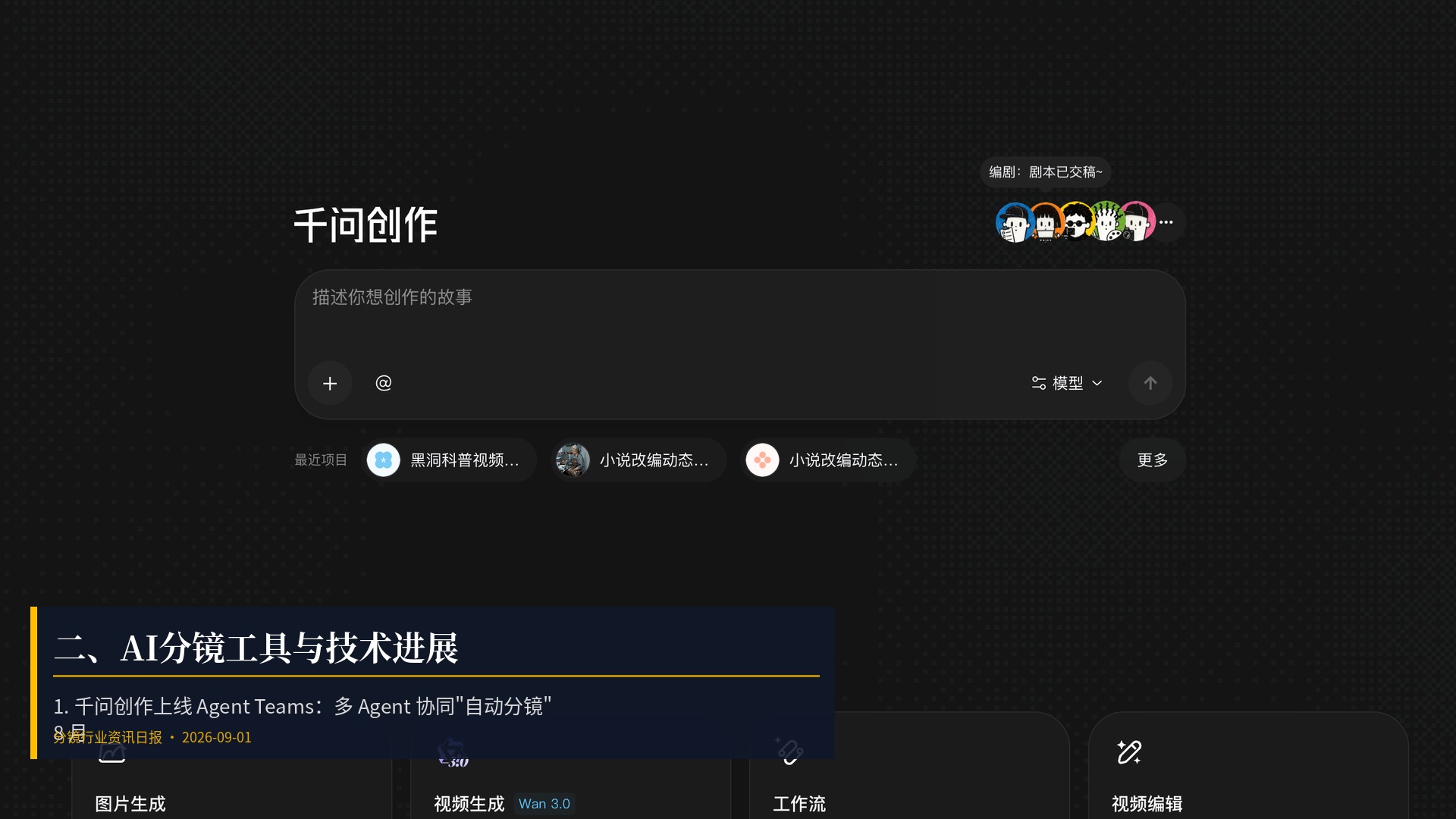Screen dimensions: 1456x819
Task: Click the plus add-attachment button
Action: coord(330,384)
